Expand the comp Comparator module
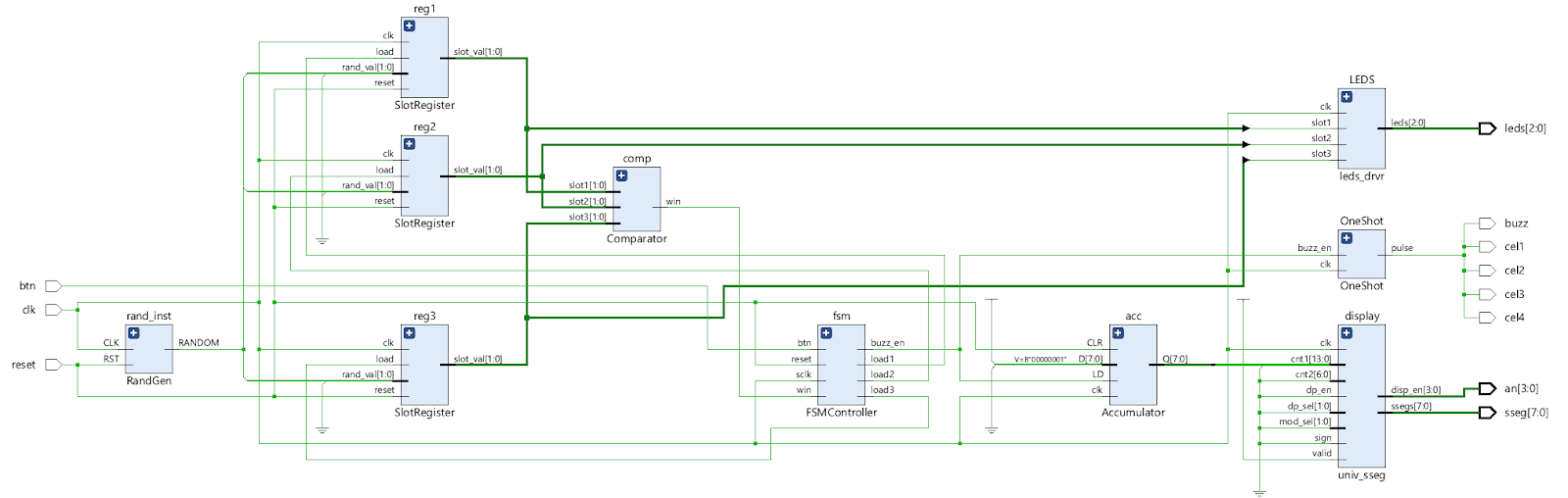1568x498 pixels. coord(621,175)
